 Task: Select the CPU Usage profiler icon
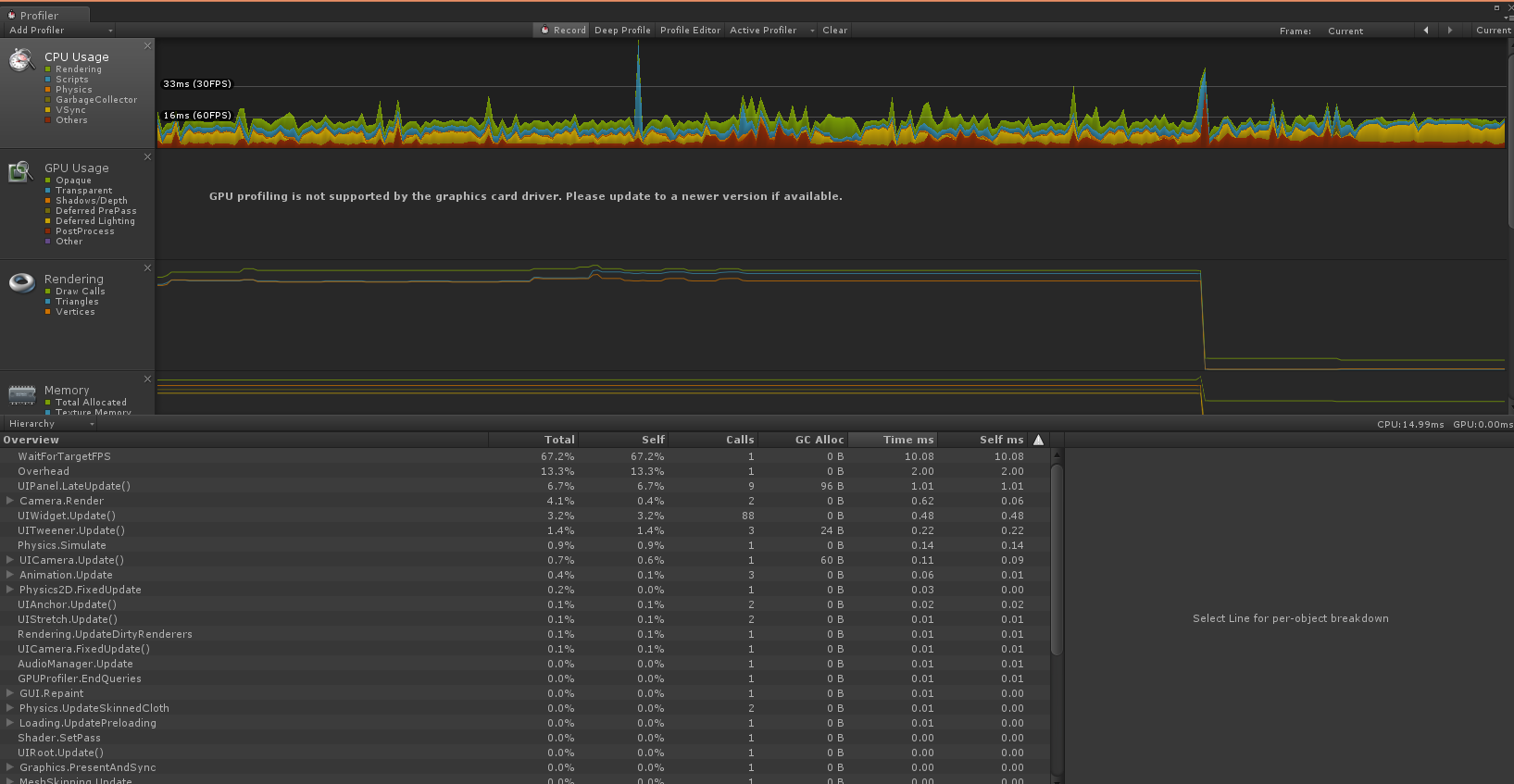click(21, 60)
